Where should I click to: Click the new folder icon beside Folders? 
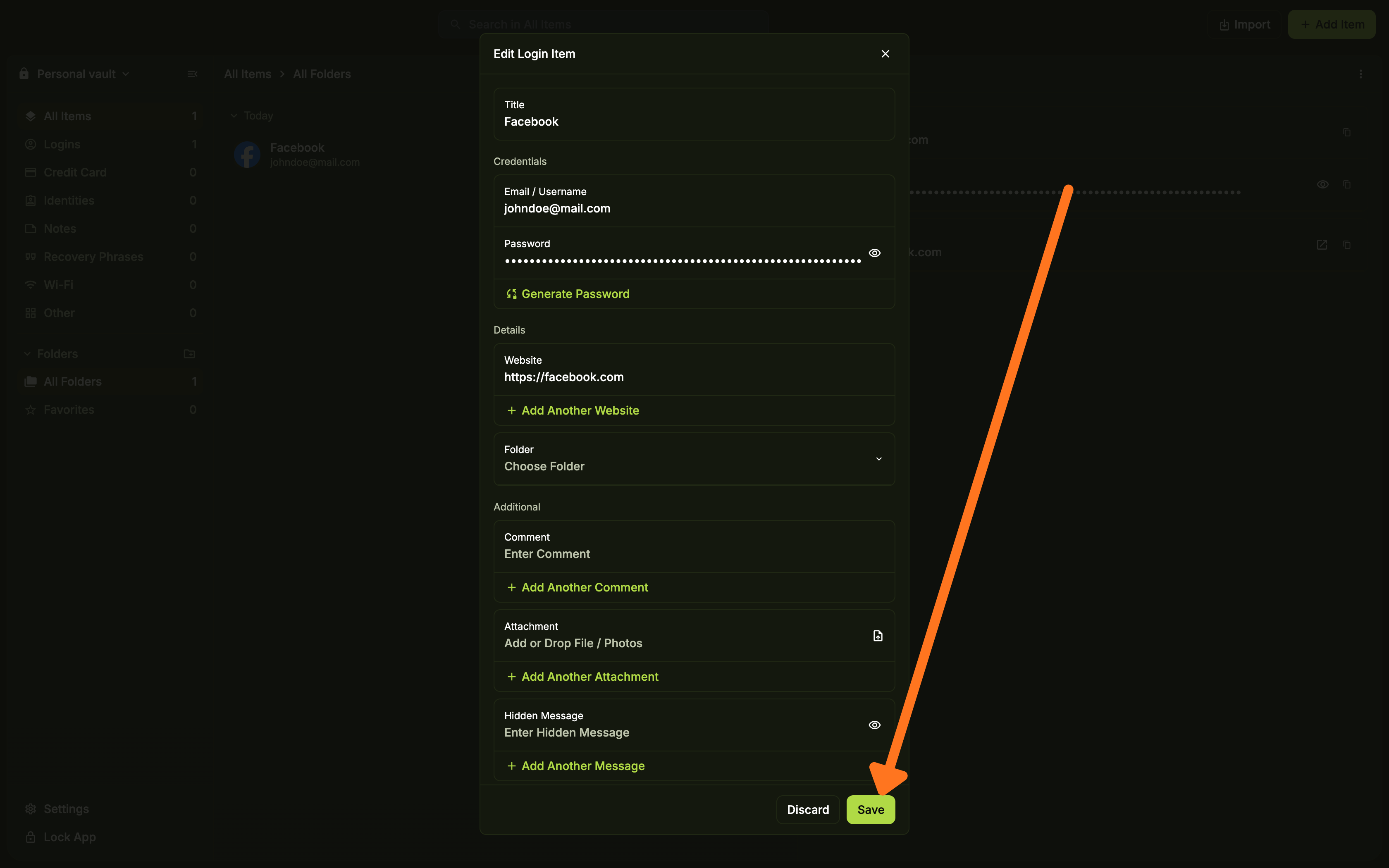pos(189,354)
